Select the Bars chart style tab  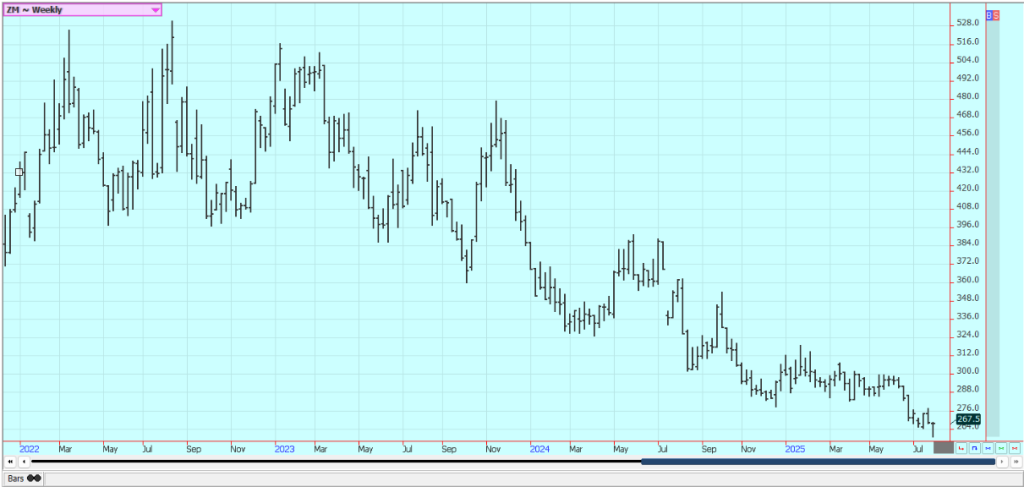pos(24,479)
